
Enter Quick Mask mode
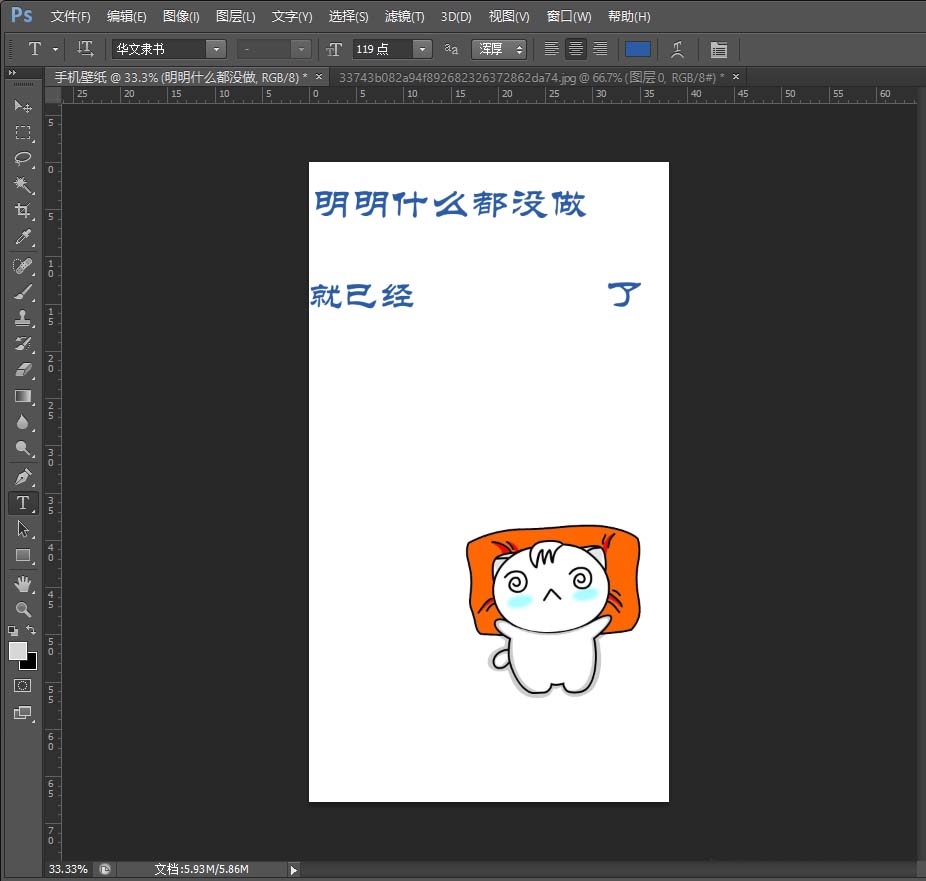[x=23, y=686]
